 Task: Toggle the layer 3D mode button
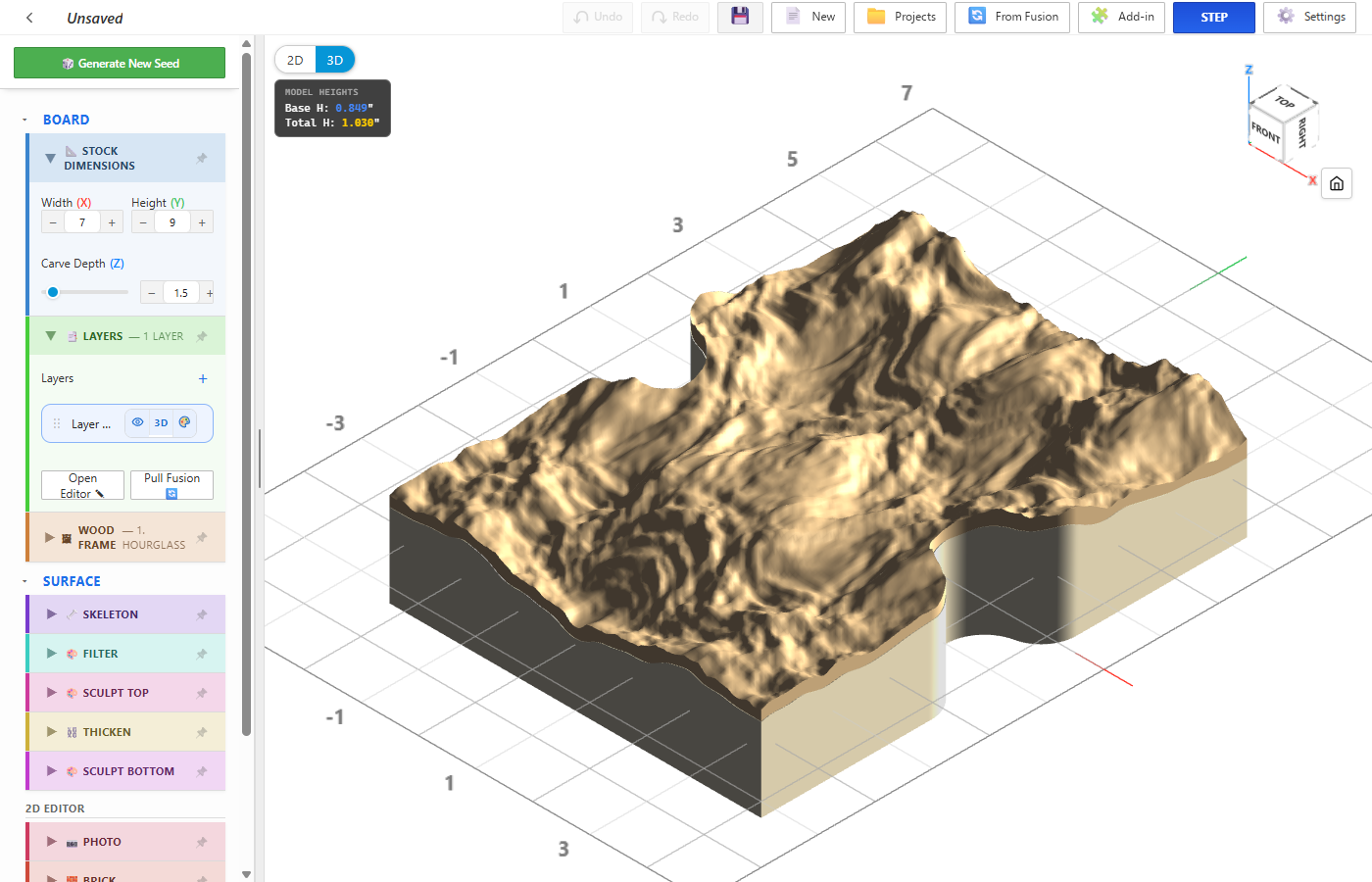coord(161,423)
